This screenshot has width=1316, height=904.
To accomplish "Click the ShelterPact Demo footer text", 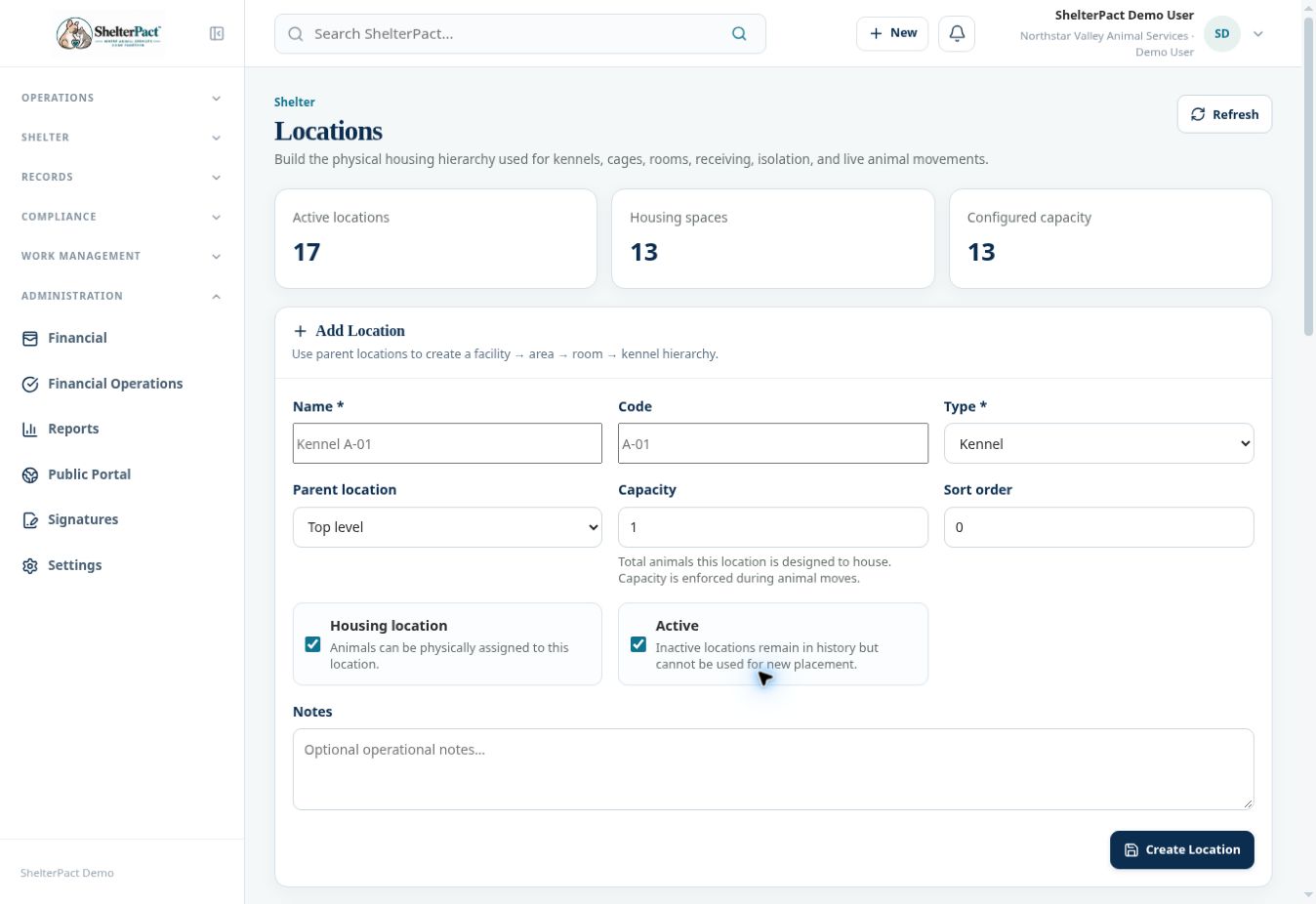I will (x=67, y=873).
